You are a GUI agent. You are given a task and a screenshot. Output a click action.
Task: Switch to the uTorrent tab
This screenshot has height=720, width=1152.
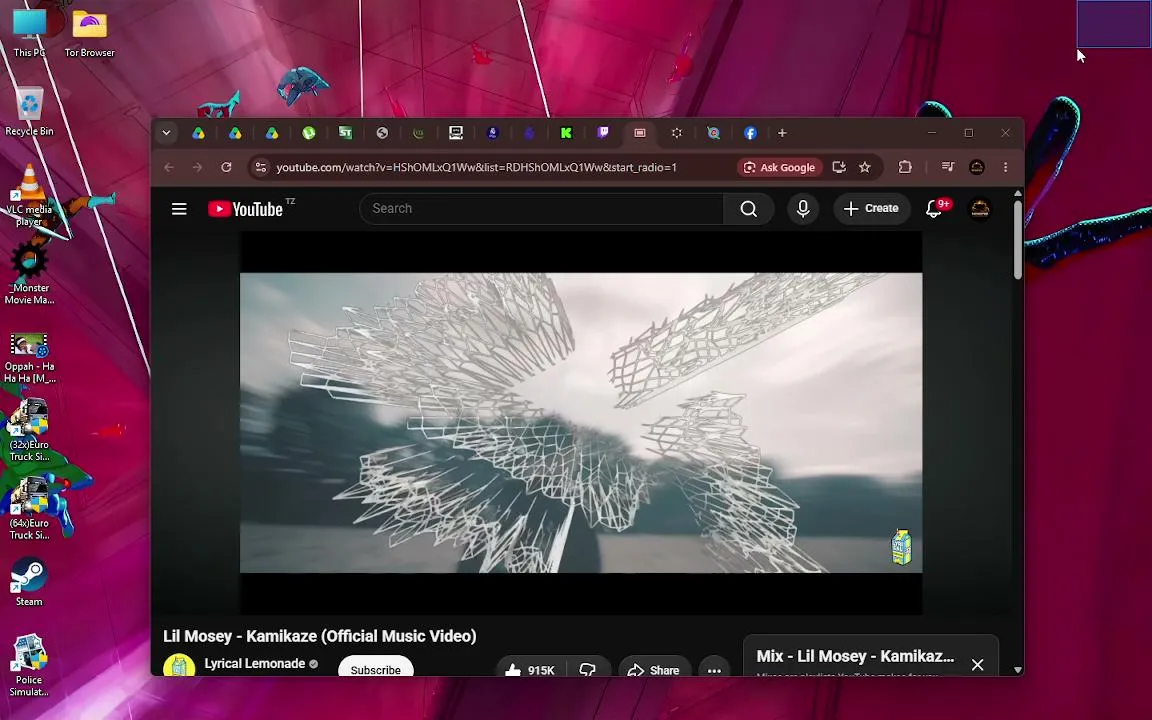pos(309,133)
